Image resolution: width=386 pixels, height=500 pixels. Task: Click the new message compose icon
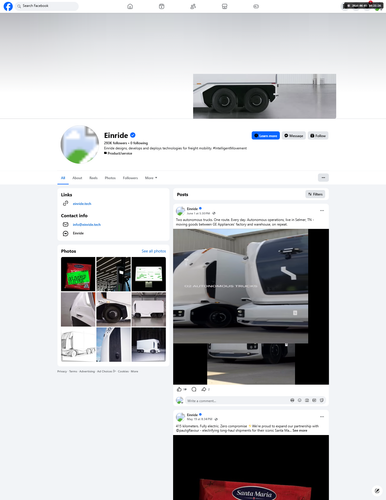377,490
